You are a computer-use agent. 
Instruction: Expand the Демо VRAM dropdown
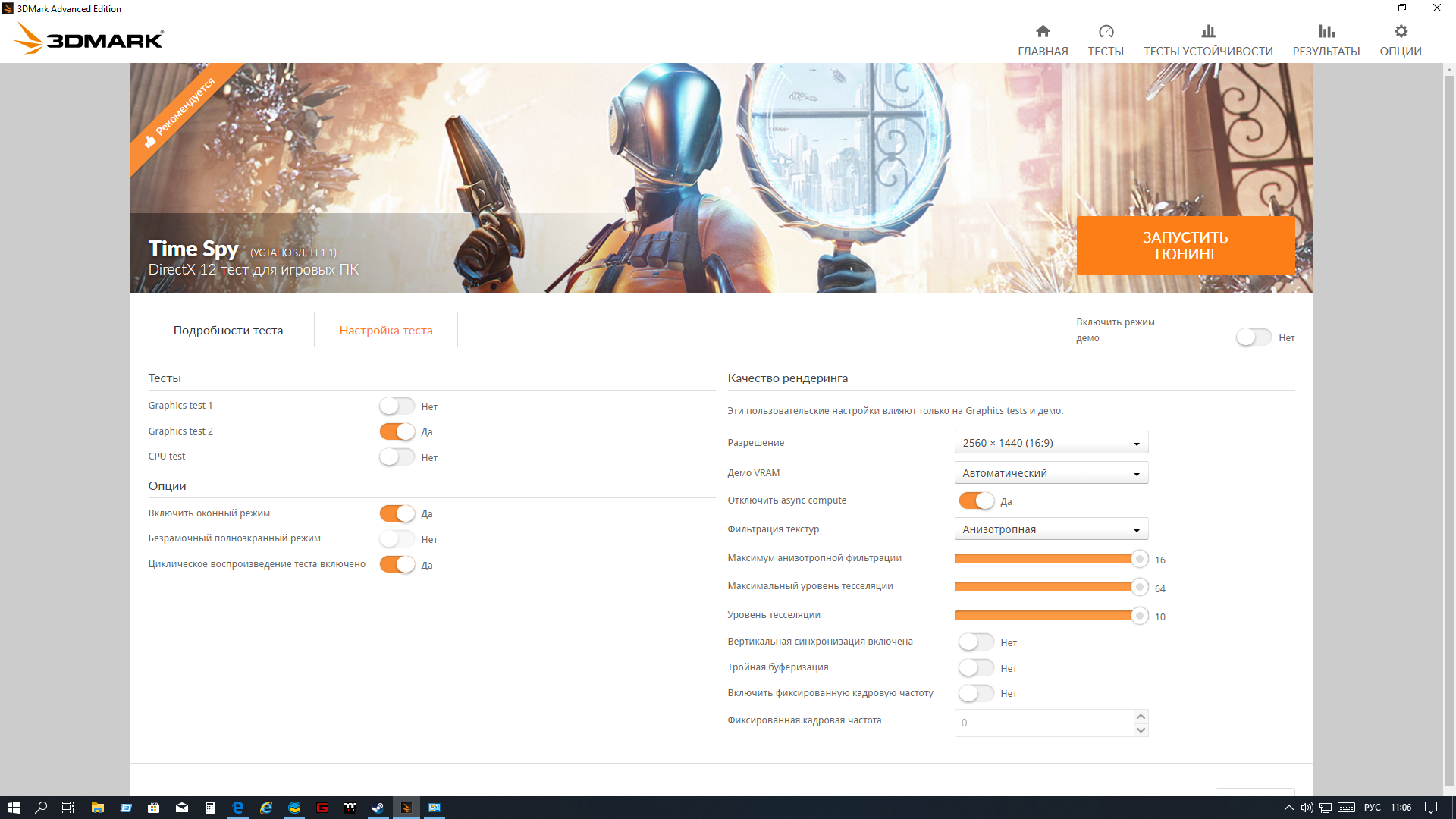[1051, 473]
